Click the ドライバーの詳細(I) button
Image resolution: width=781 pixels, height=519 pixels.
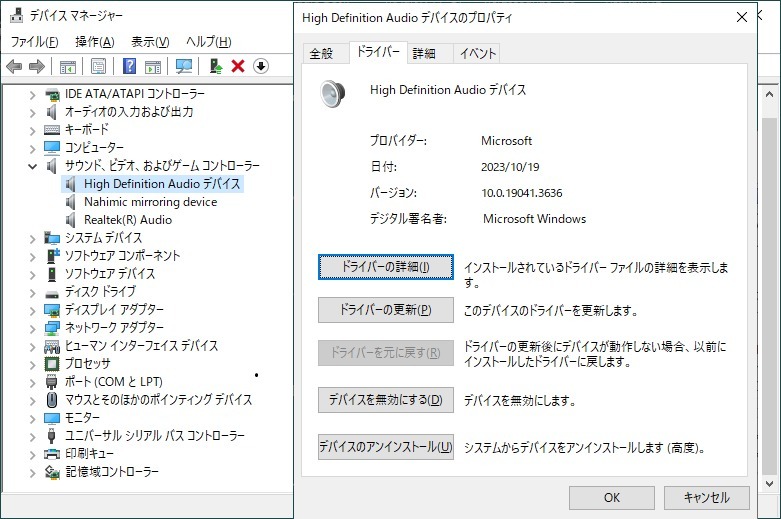pyautogui.click(x=386, y=267)
